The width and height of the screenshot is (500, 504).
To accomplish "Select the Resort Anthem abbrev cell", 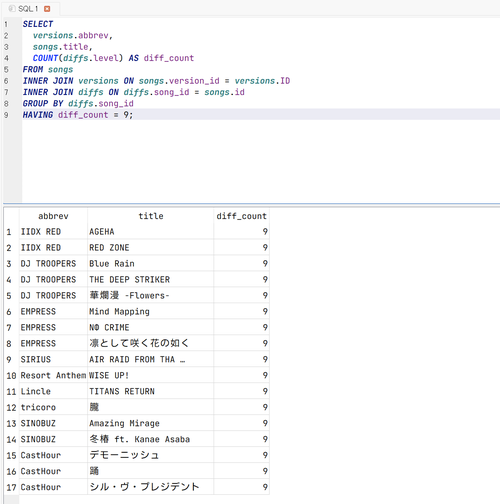I will pos(53,375).
